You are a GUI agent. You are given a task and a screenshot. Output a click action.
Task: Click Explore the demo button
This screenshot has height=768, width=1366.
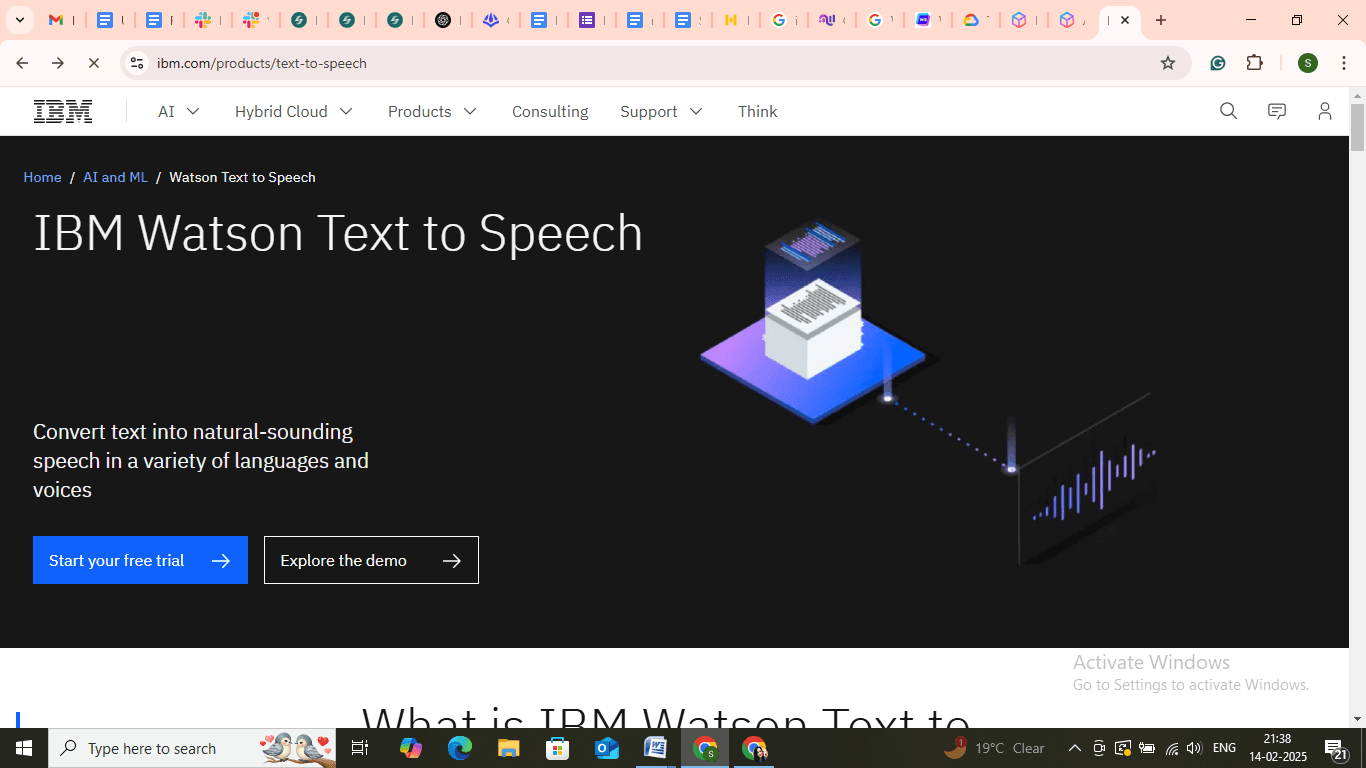pyautogui.click(x=371, y=560)
